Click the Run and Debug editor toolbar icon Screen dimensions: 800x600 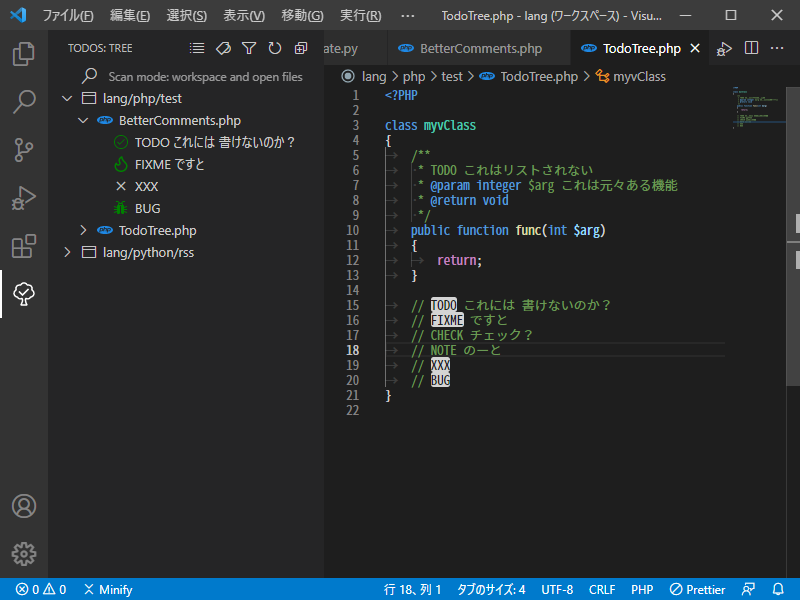(724, 48)
